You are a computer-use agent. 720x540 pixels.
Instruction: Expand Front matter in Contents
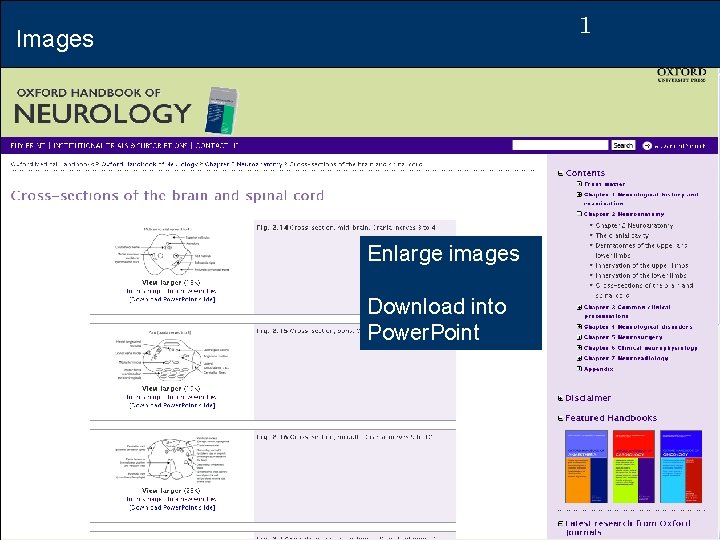click(x=579, y=184)
